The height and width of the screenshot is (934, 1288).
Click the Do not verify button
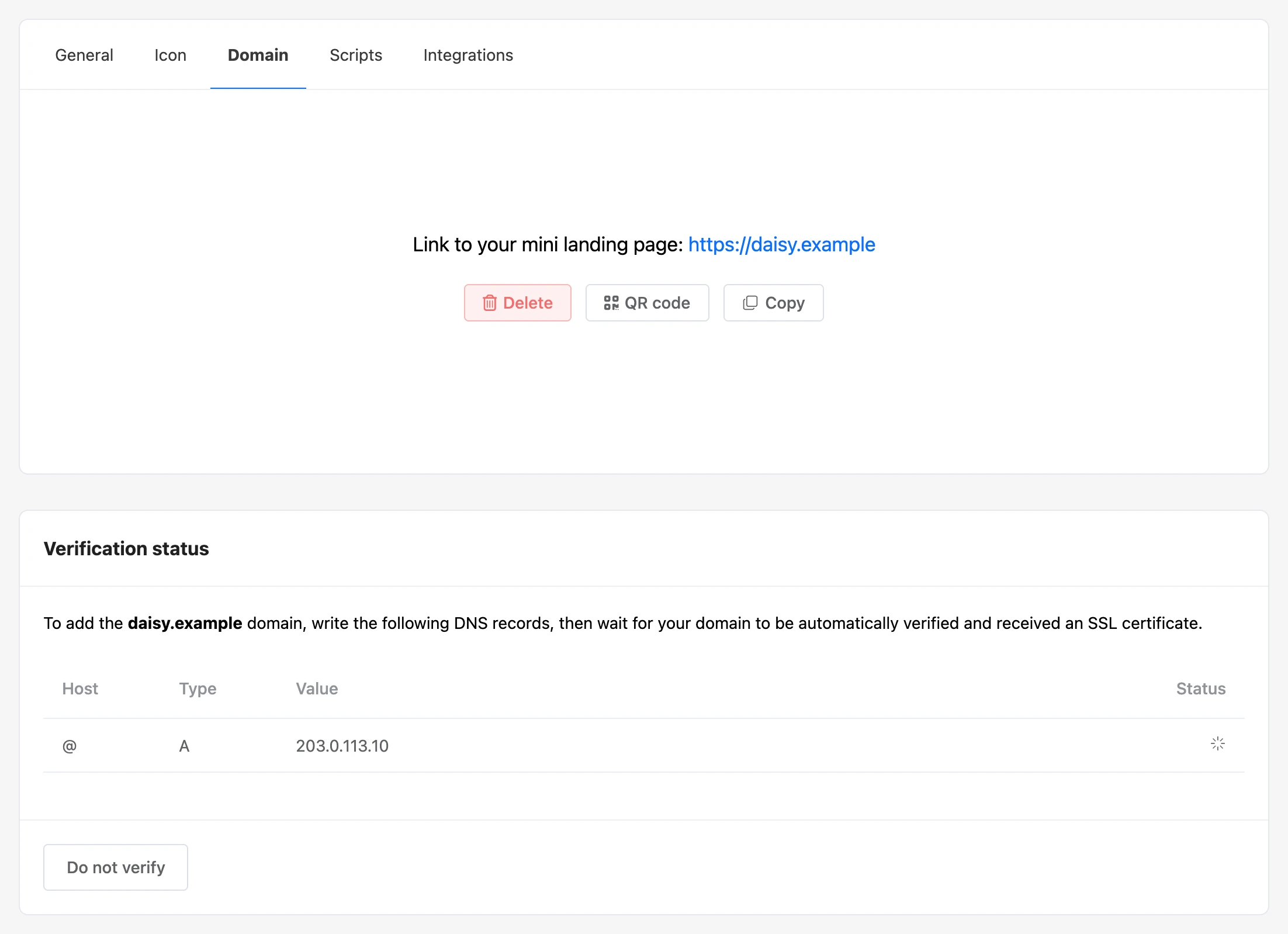pos(116,867)
